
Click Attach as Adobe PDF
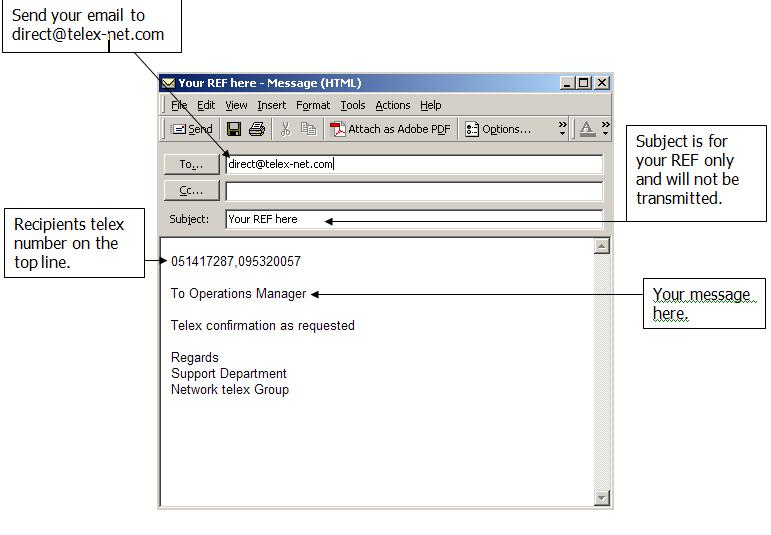coord(390,129)
